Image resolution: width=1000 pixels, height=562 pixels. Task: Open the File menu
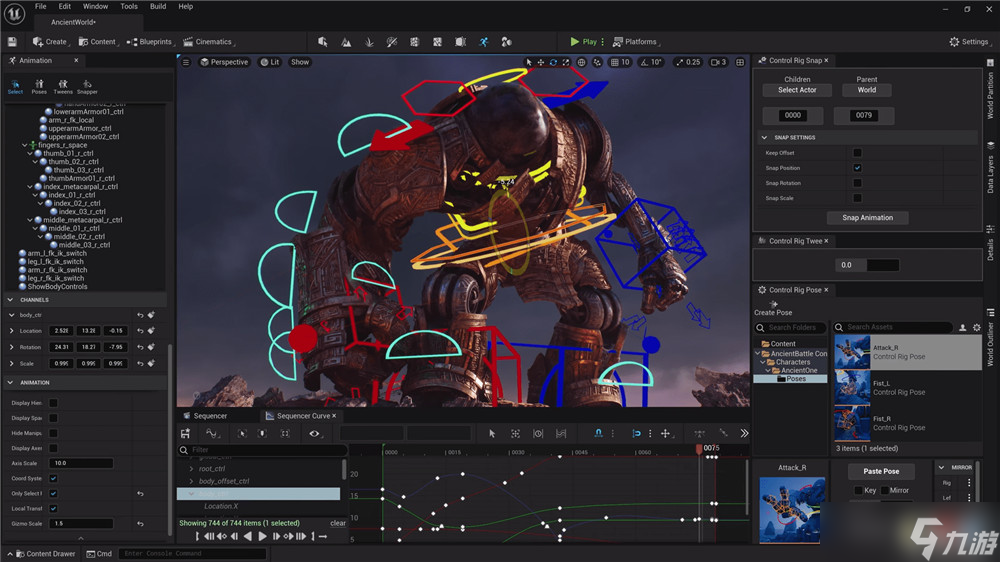[40, 6]
